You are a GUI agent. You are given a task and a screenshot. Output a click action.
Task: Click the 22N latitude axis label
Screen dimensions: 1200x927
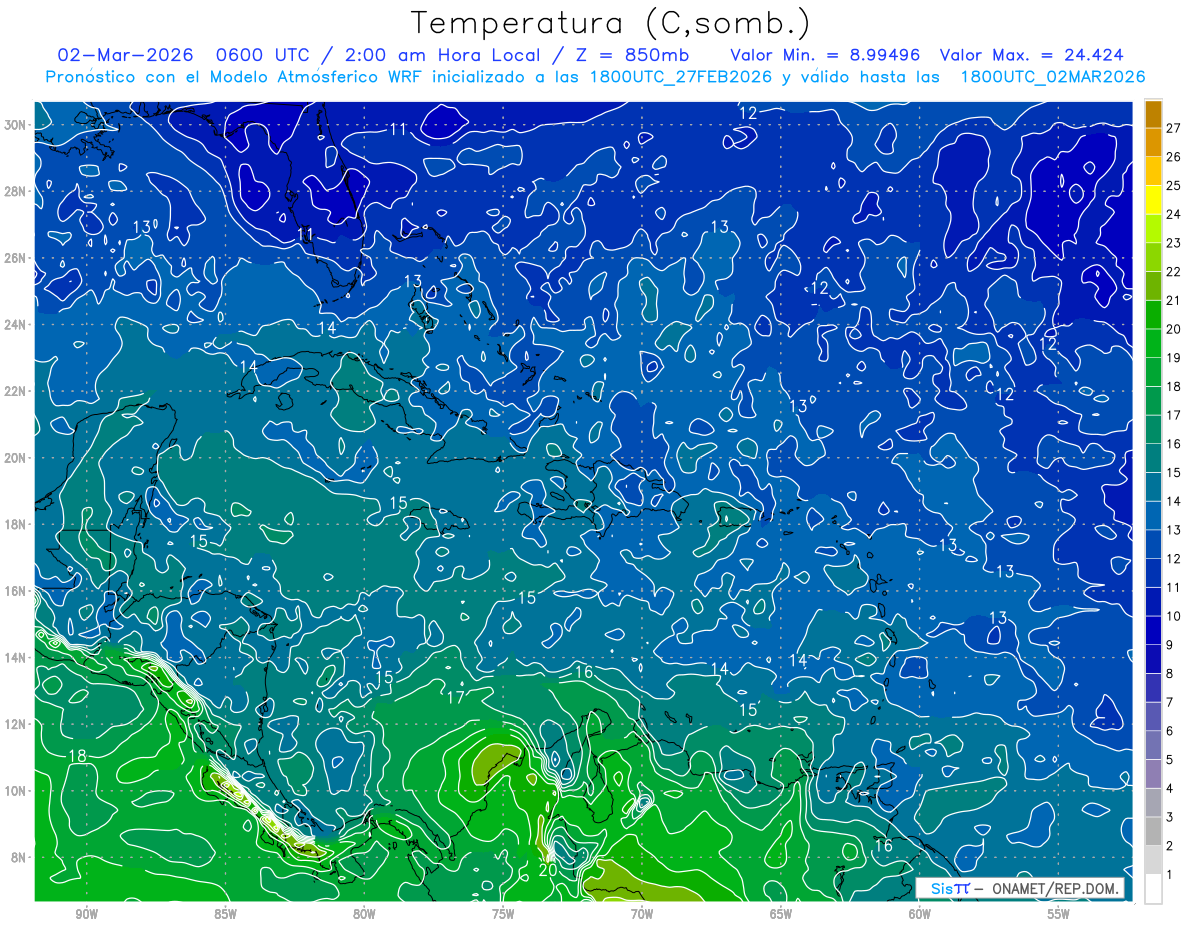[17, 391]
